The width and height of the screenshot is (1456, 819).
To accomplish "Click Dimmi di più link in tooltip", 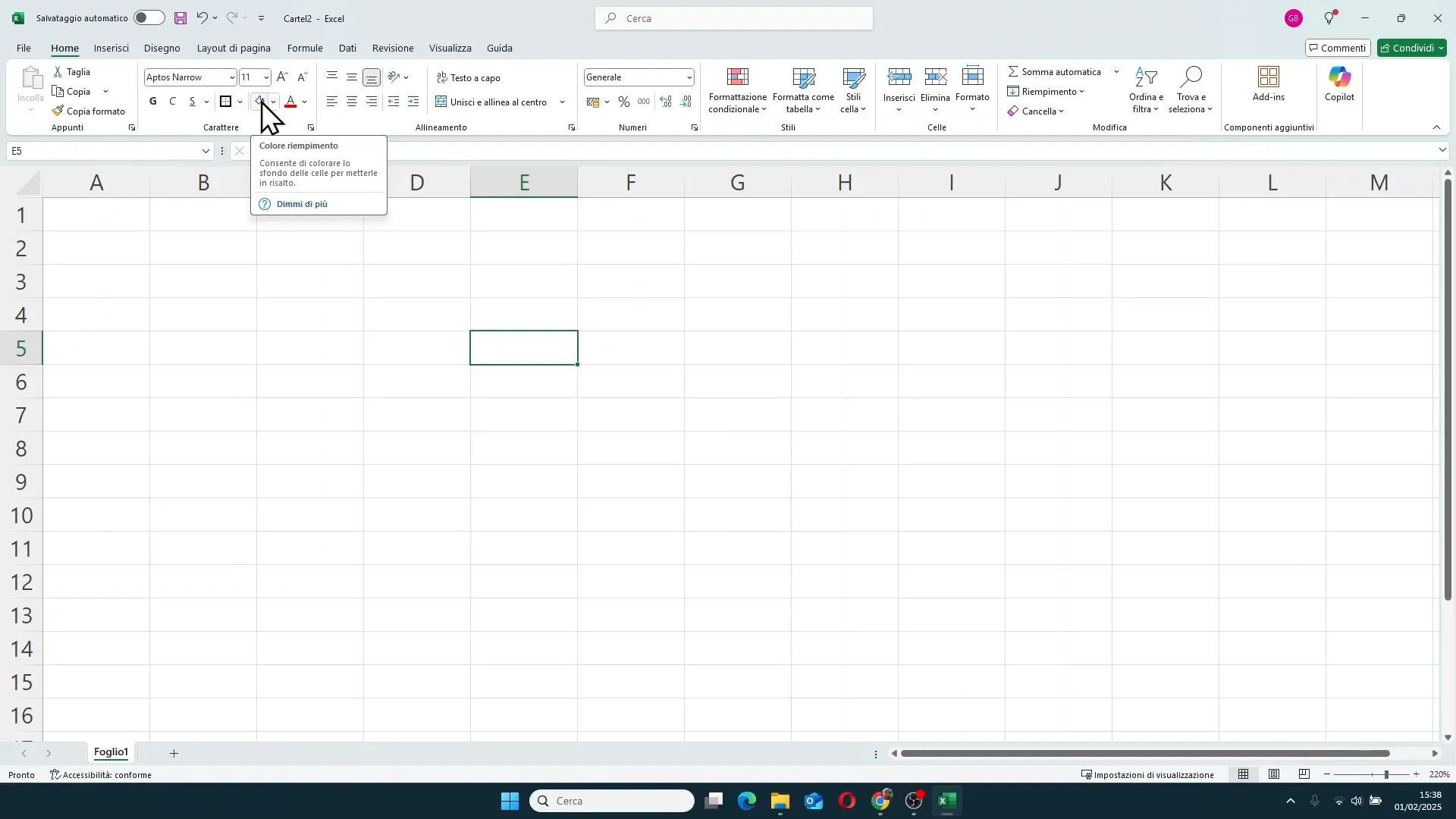I will (302, 204).
